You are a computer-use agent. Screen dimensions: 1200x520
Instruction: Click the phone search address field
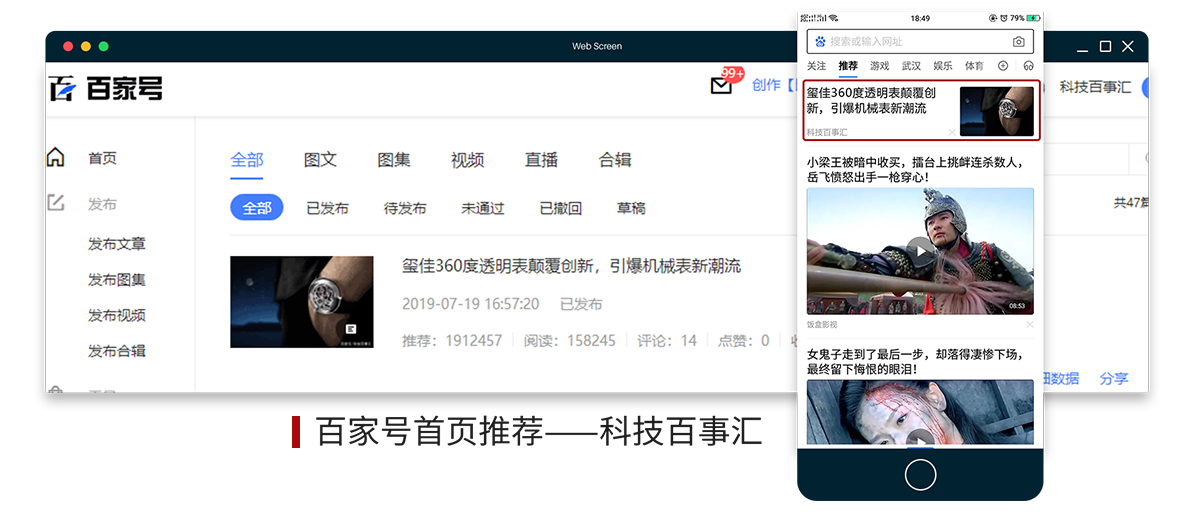click(x=915, y=42)
